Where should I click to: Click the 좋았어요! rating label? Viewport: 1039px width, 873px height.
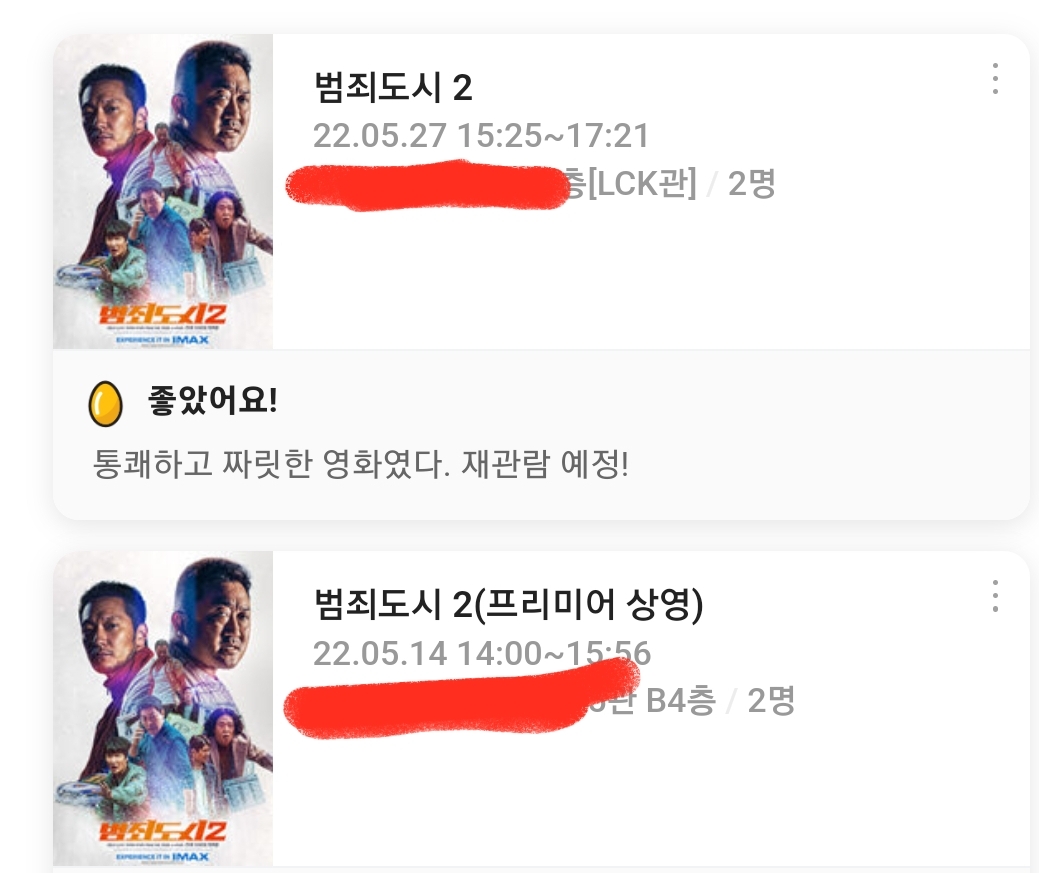pyautogui.click(x=212, y=402)
